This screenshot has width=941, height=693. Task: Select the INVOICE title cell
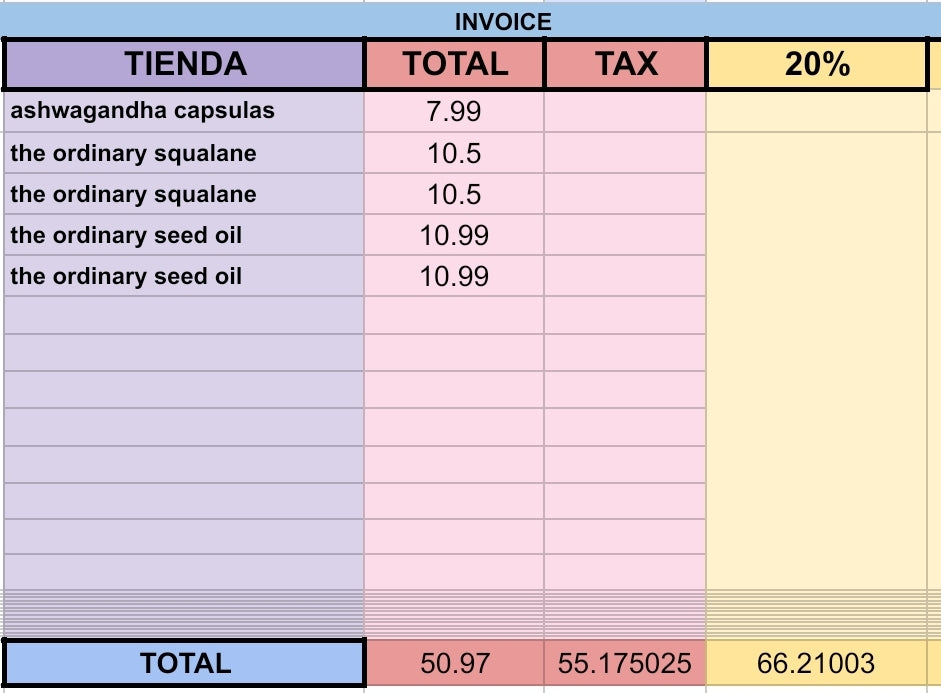(x=503, y=21)
